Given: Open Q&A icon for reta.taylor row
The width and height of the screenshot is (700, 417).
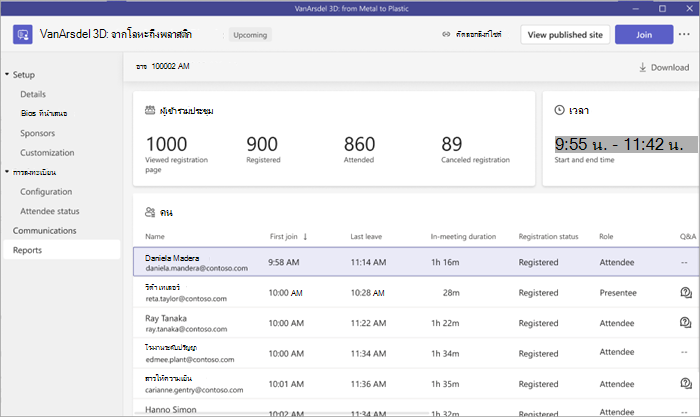Looking at the screenshot, I should (x=686, y=293).
